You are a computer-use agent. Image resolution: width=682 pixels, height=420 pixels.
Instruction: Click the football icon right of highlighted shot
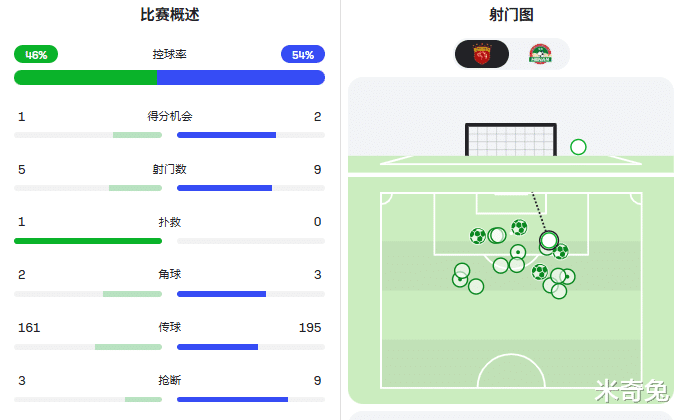[560, 251]
